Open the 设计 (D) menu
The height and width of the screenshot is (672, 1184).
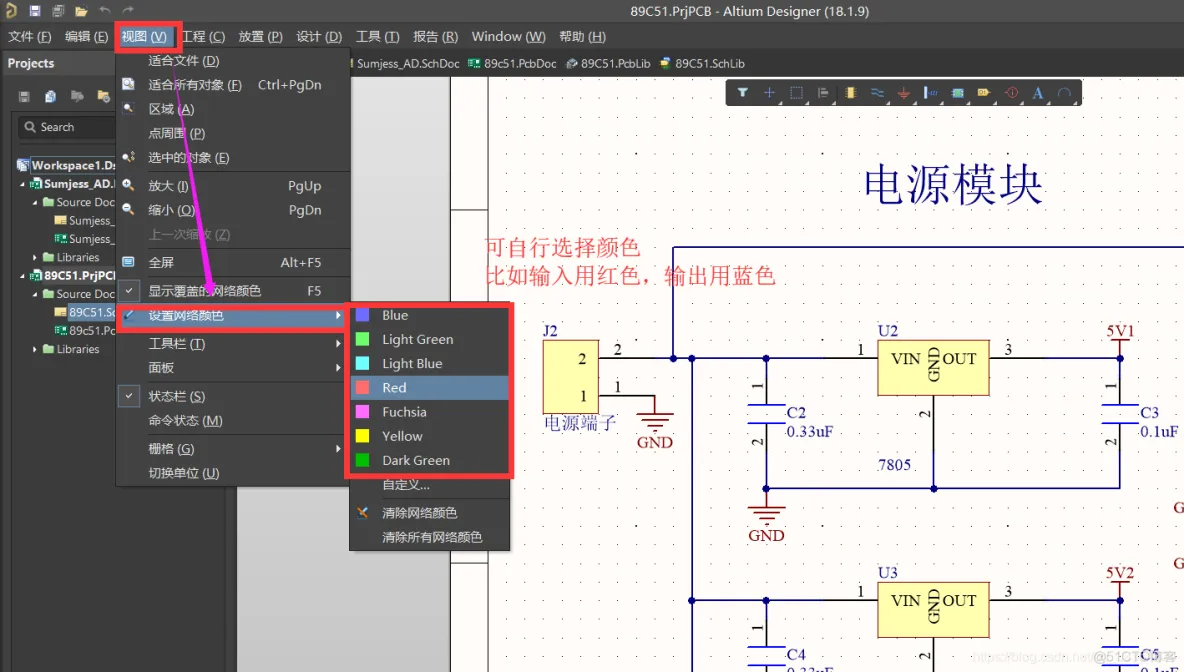pyautogui.click(x=319, y=36)
